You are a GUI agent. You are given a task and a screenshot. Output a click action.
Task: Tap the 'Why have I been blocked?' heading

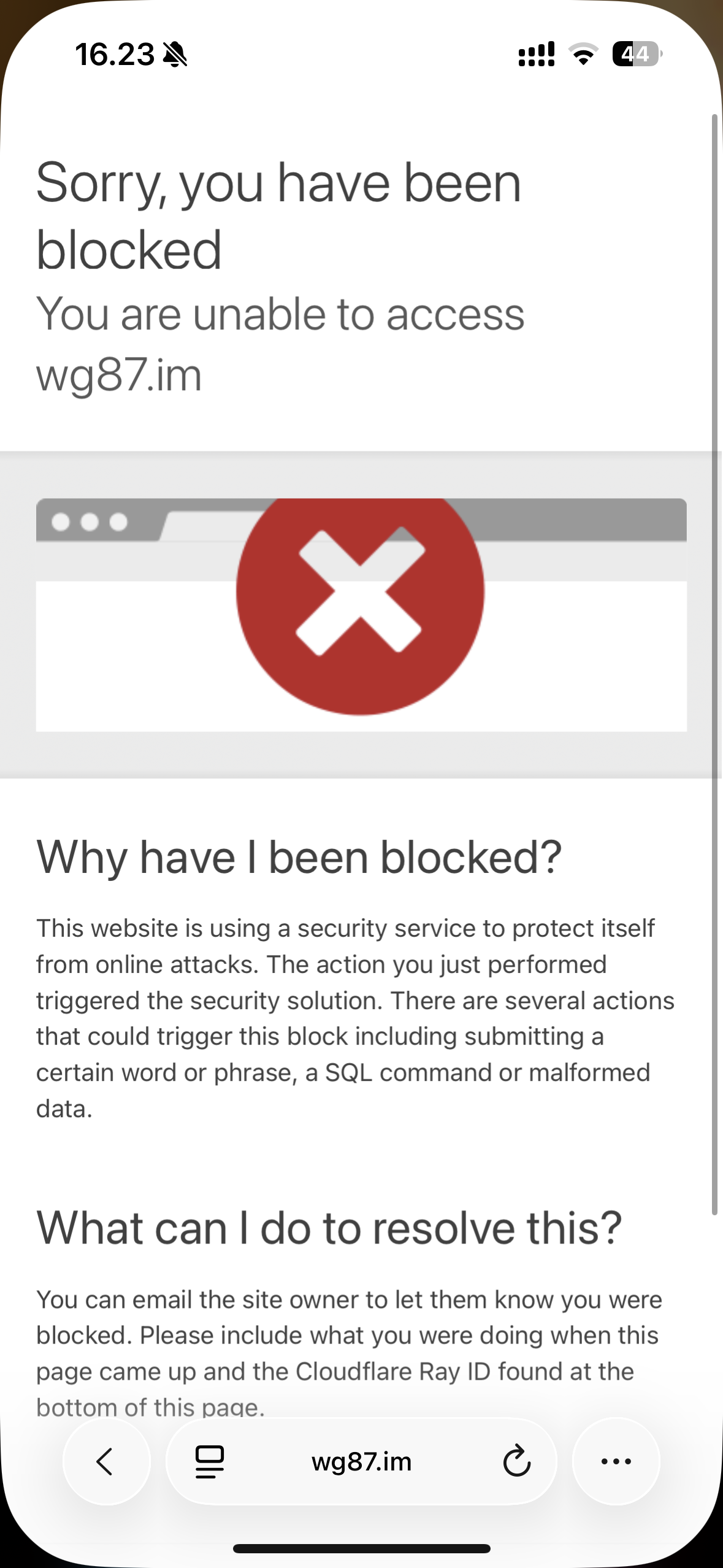point(299,857)
